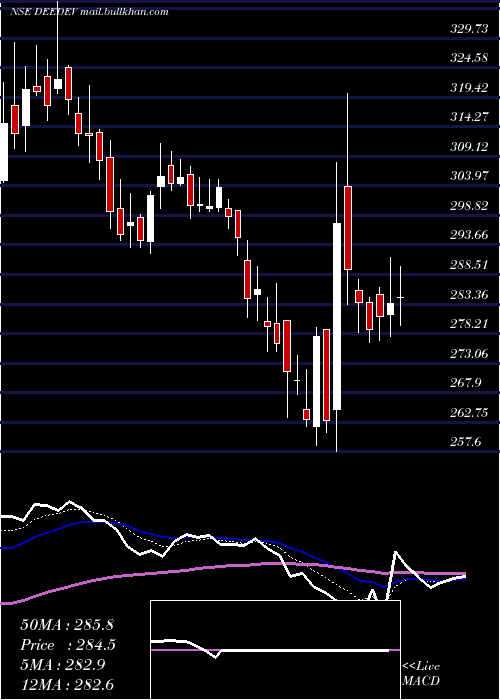
Task: Click the 314.27 price axis label
Action: [469, 117]
